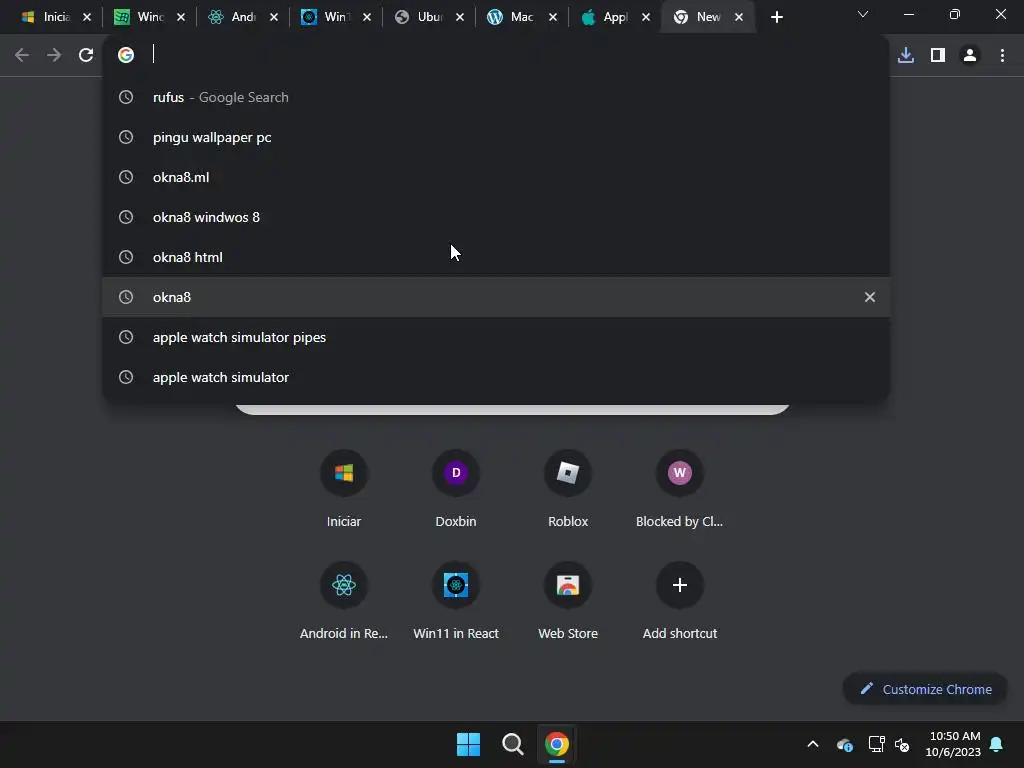
Task: Click the muted volume tray icon
Action: click(902, 744)
